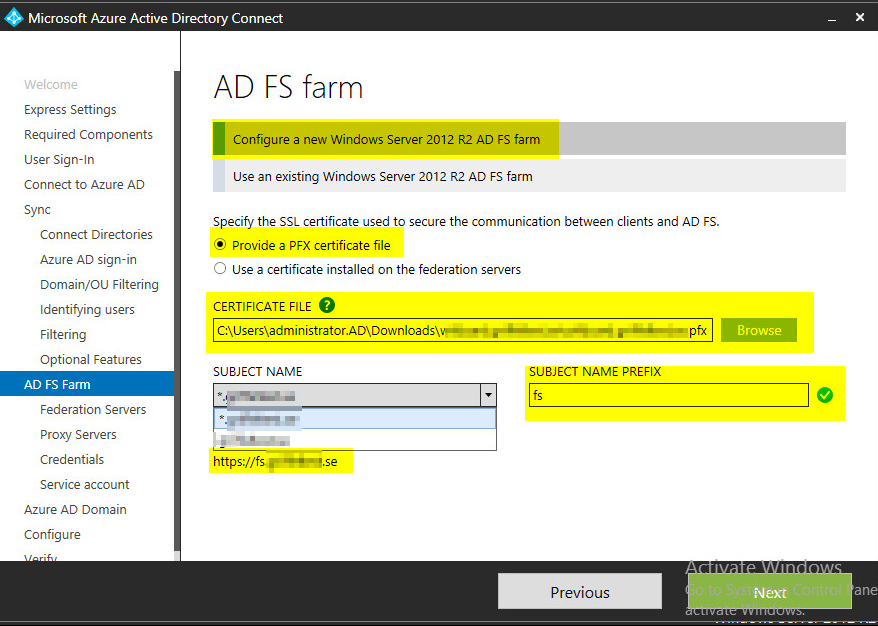Click the Browse button for certificate file
This screenshot has height=626, width=878.
pos(759,331)
